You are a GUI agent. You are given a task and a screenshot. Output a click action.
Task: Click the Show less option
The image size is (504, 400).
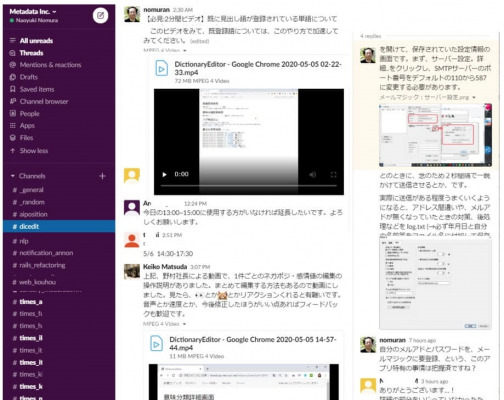(x=34, y=151)
